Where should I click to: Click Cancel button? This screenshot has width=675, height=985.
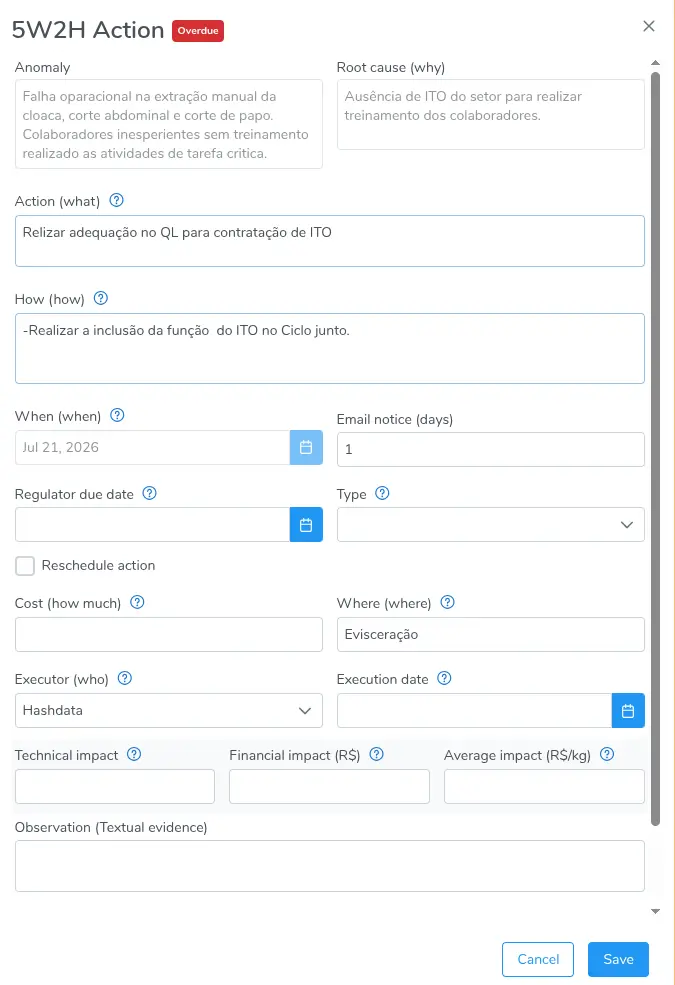(x=537, y=959)
